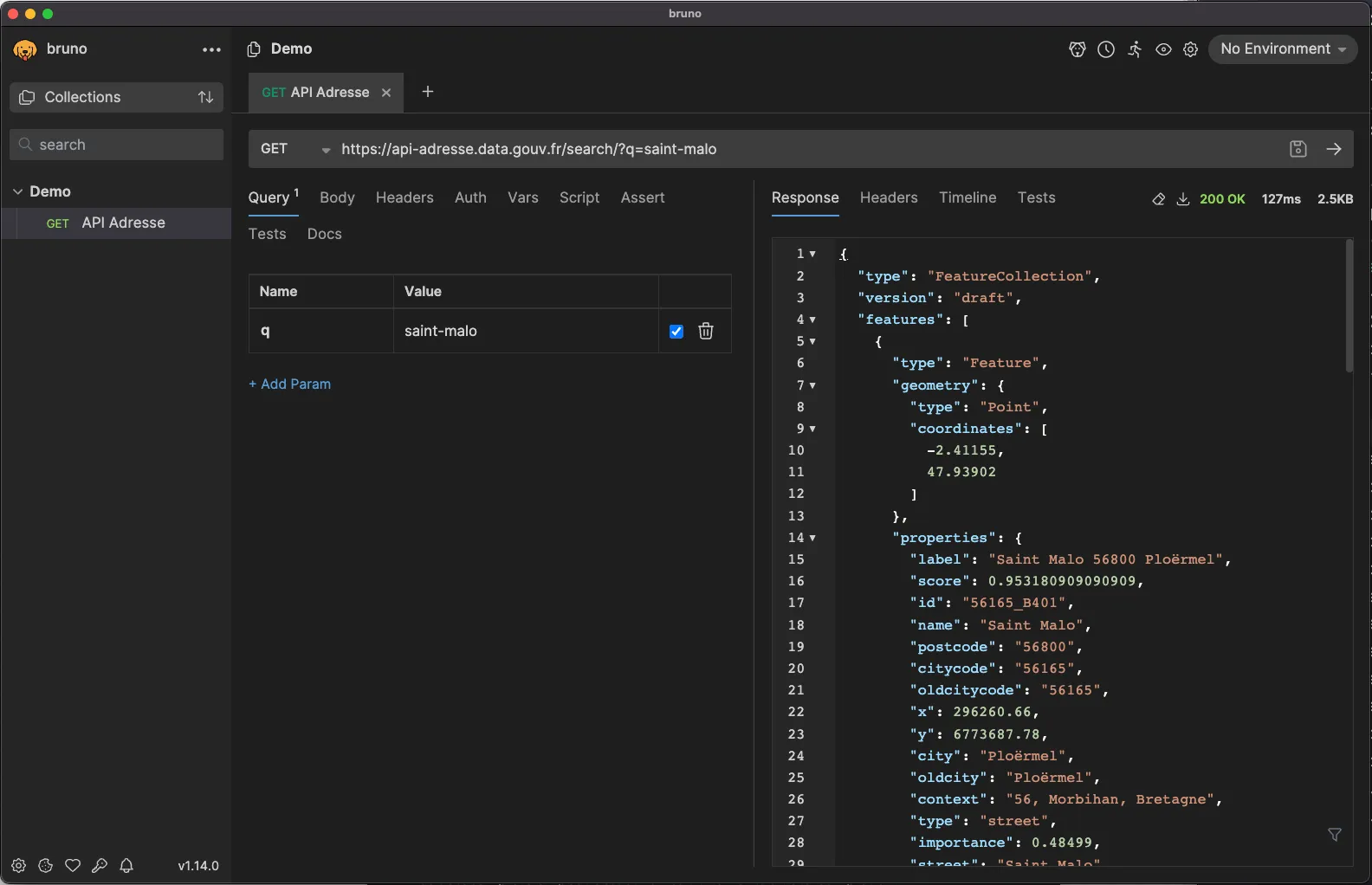Uncheck the q parameter checkbox

[x=676, y=332]
